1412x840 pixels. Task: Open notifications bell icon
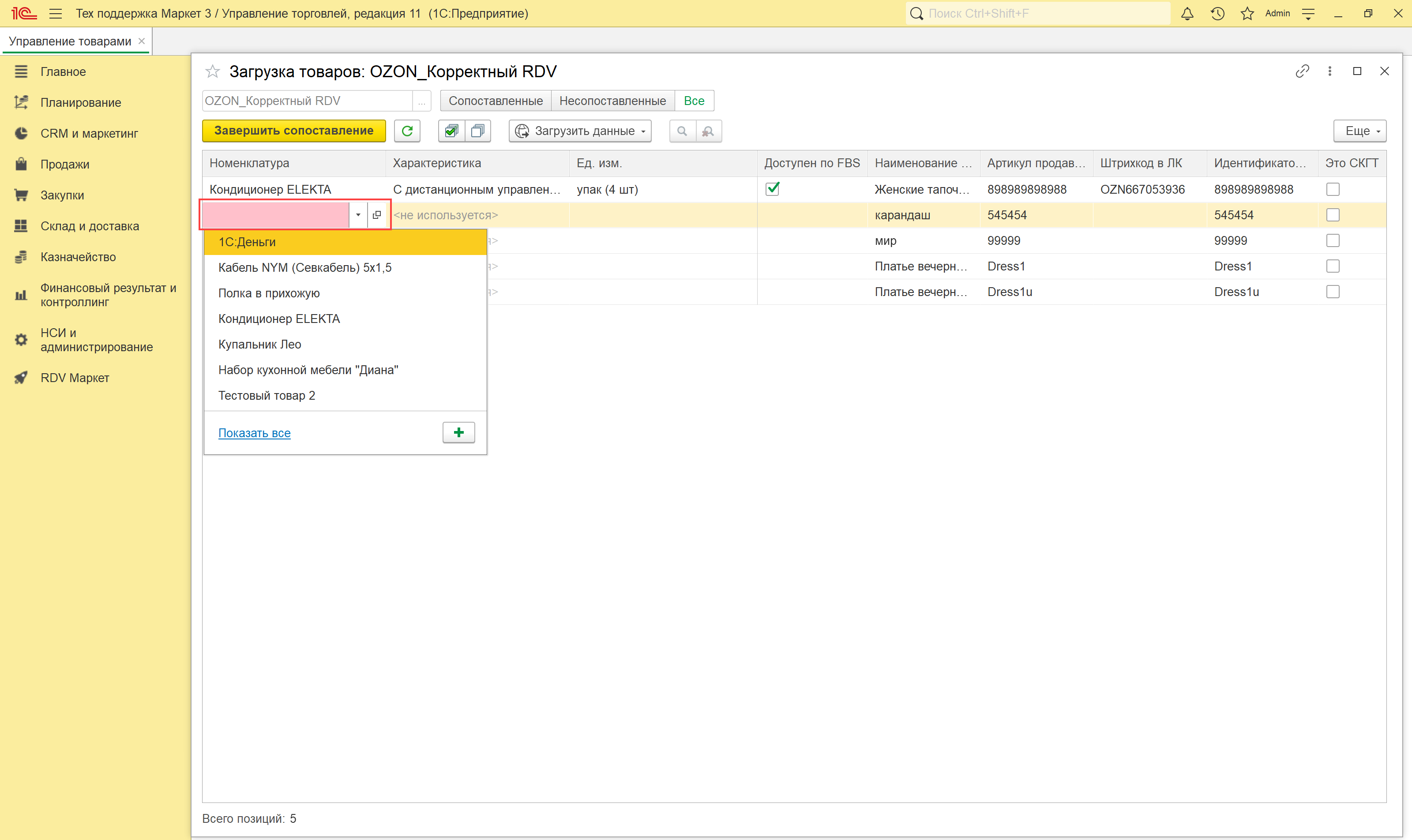click(x=1187, y=14)
